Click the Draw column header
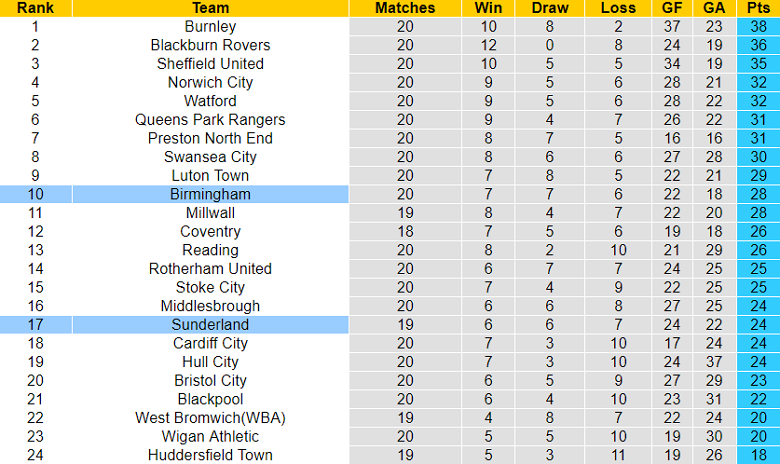 tap(549, 8)
